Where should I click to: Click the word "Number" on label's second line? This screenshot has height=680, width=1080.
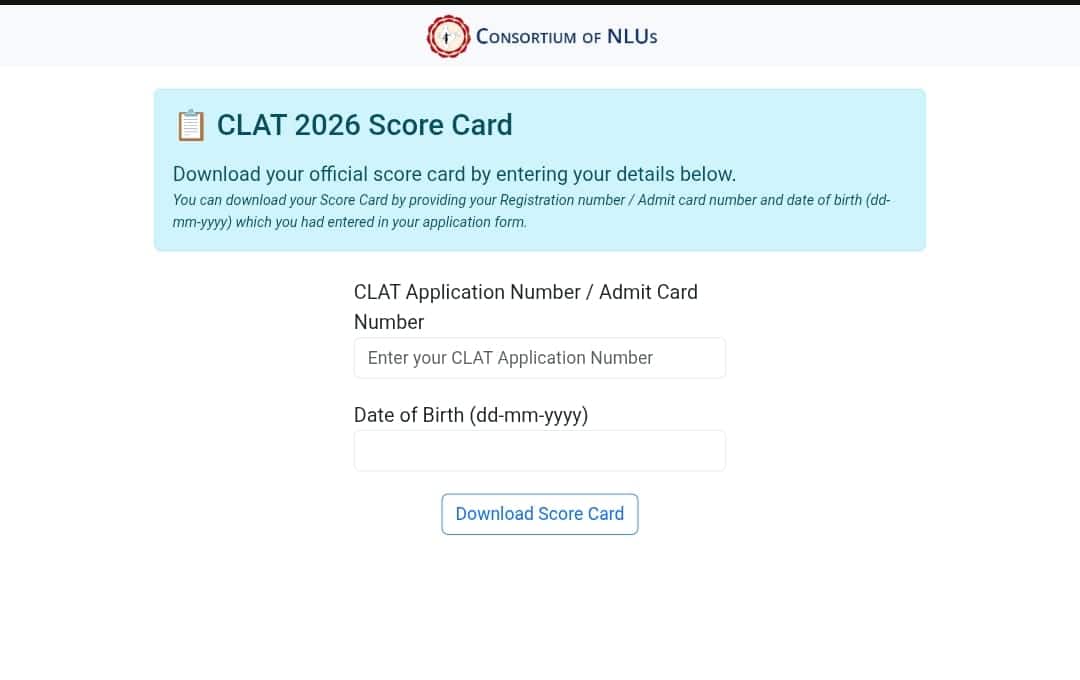tap(389, 322)
